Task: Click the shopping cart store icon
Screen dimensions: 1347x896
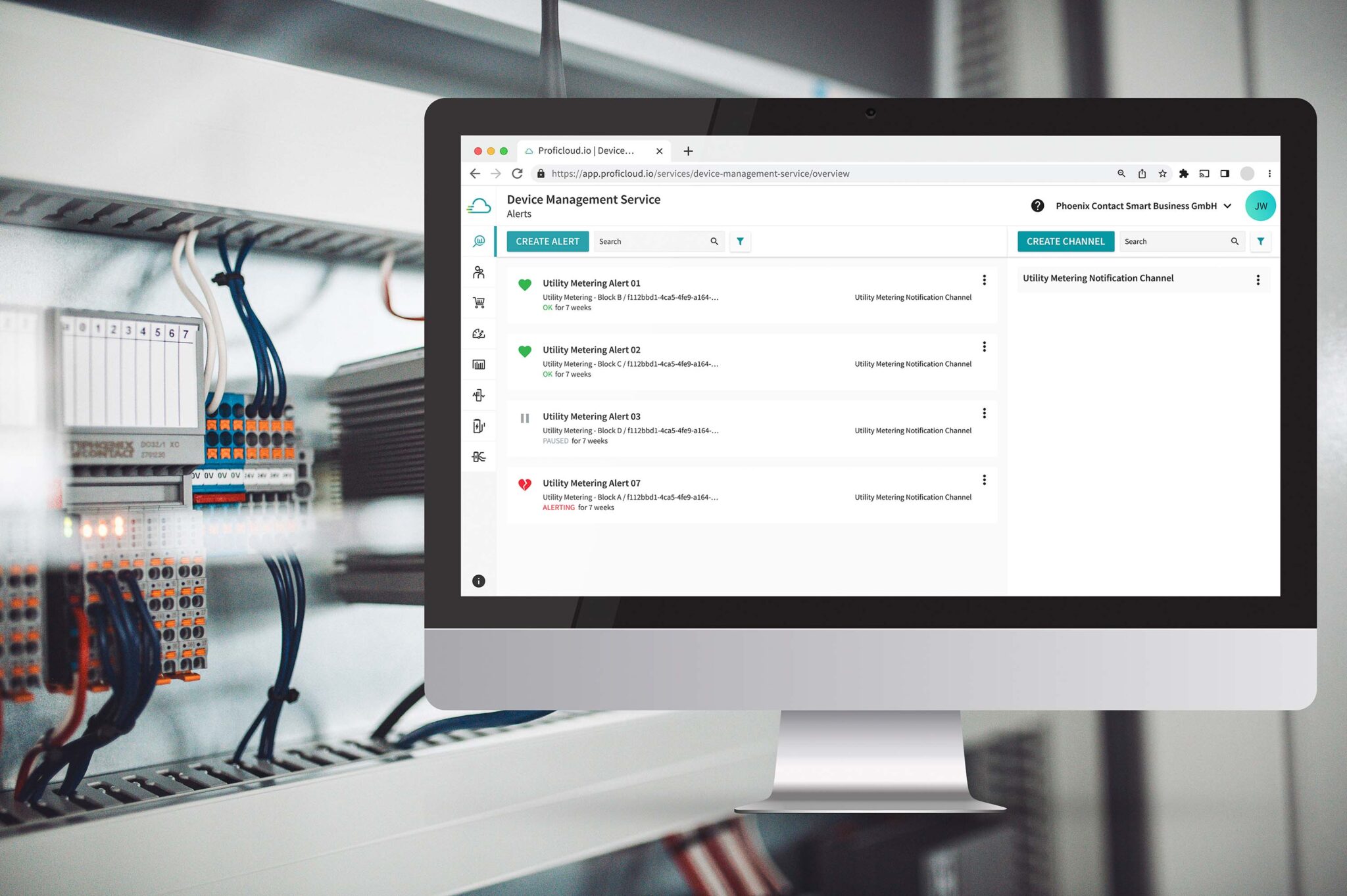Action: pyautogui.click(x=479, y=302)
